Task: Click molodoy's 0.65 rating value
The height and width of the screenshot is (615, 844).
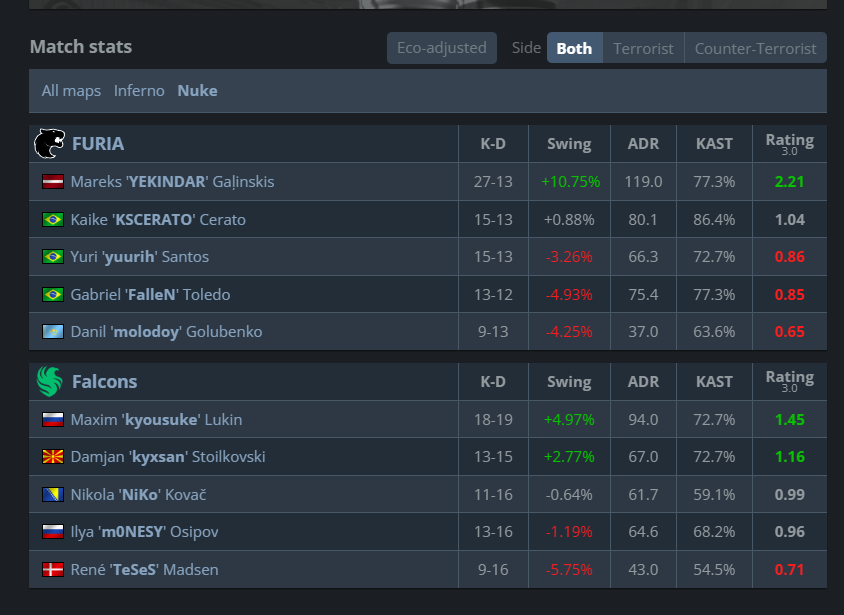Action: click(790, 331)
